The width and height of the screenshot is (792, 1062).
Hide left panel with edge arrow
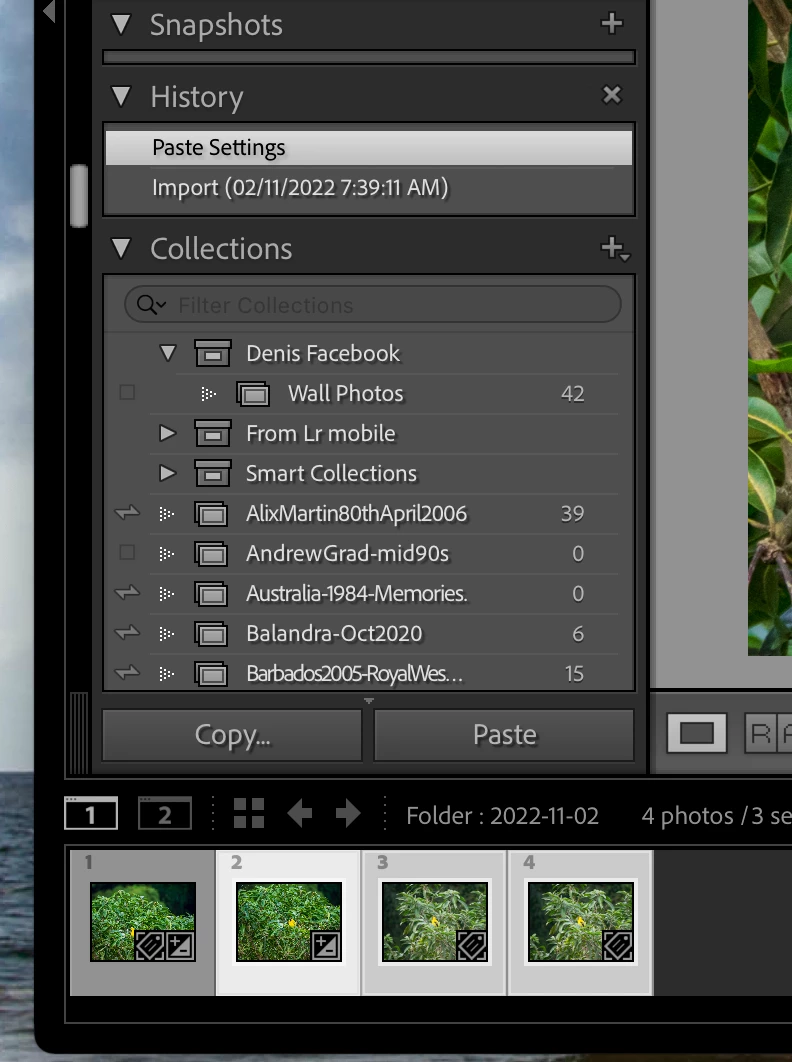pyautogui.click(x=49, y=11)
